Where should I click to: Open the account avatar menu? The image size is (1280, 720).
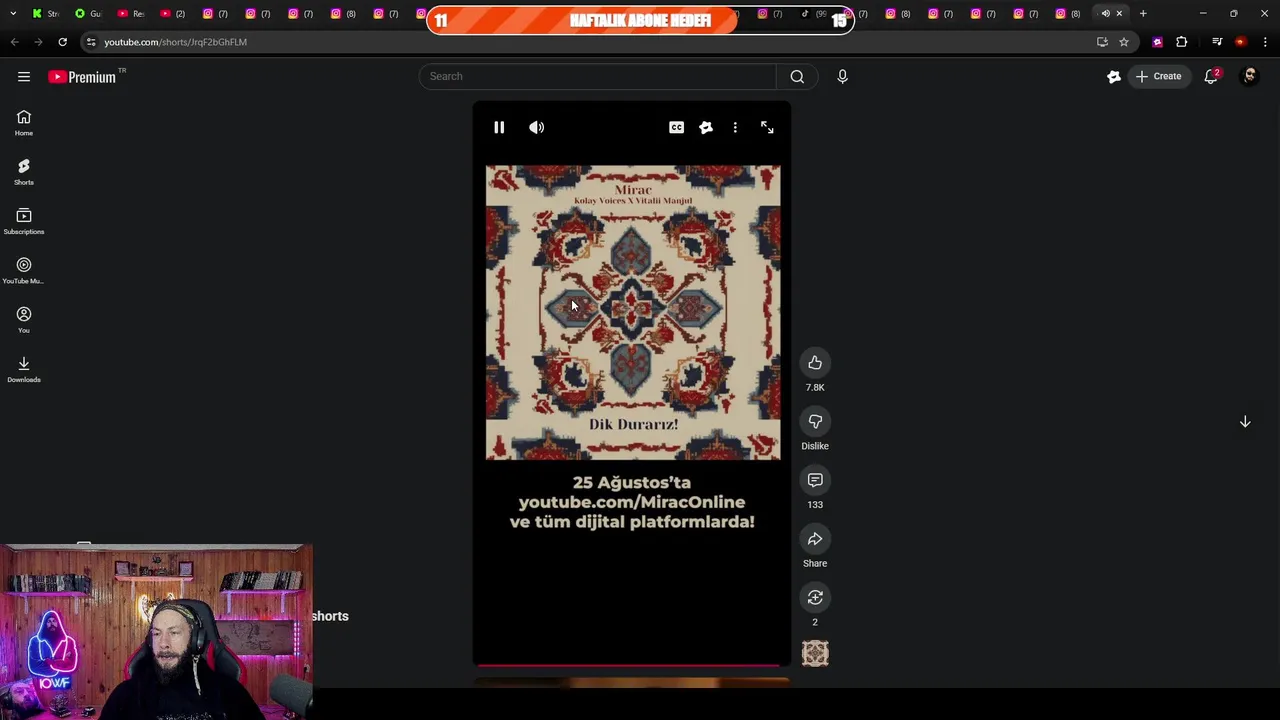click(1249, 76)
